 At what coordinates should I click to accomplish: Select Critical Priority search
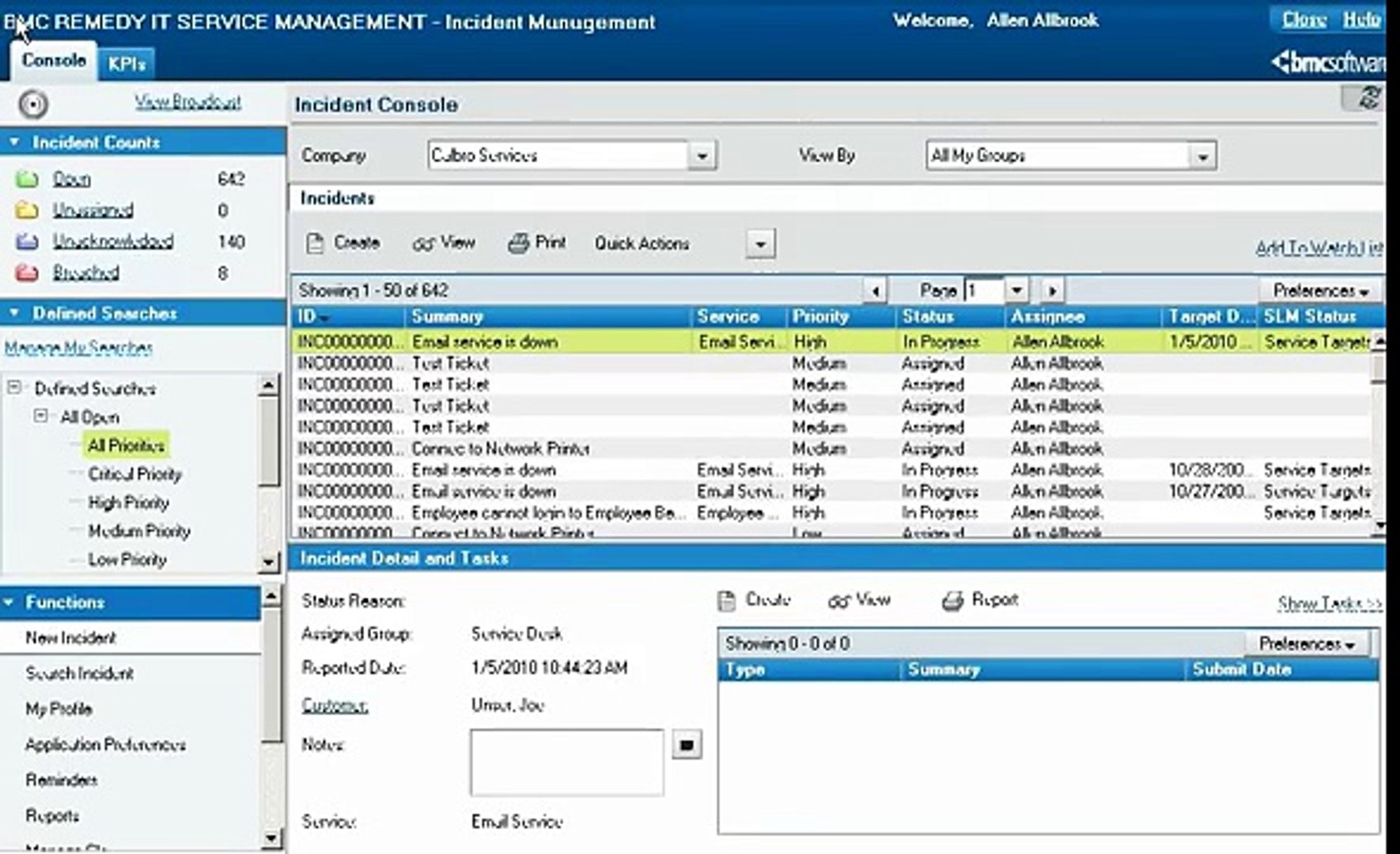pyautogui.click(x=134, y=474)
